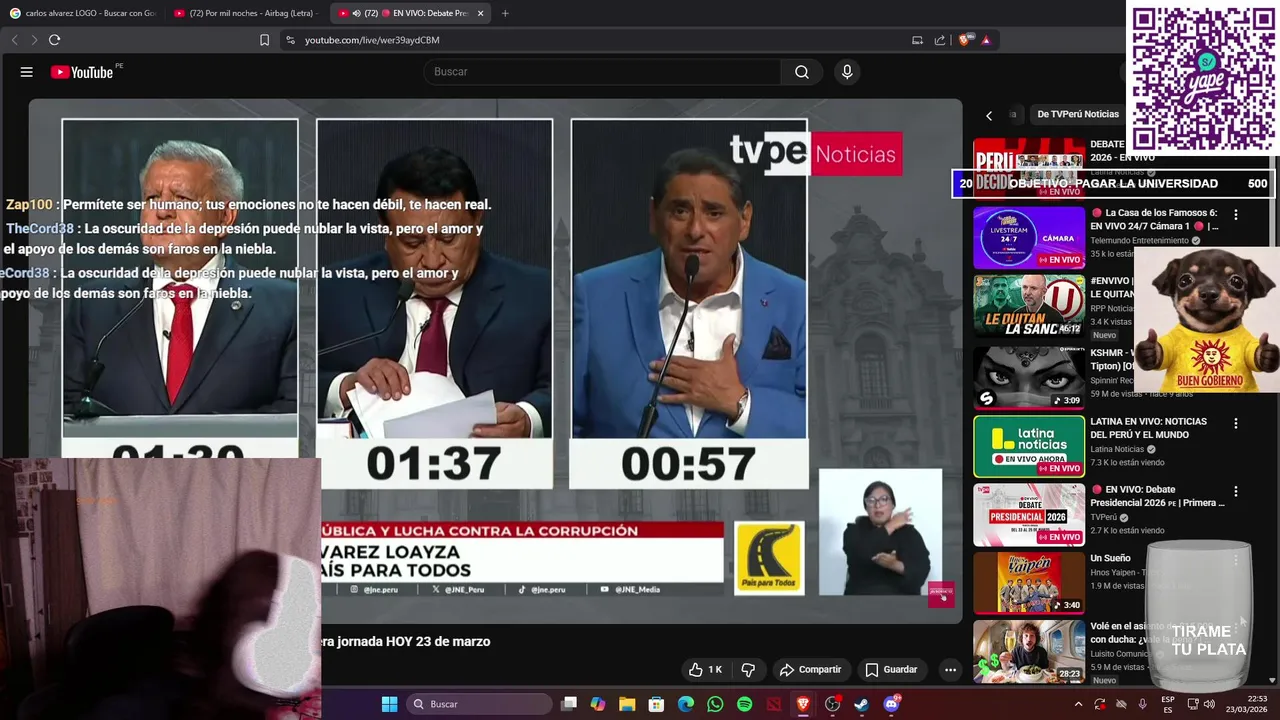Open Steam from taskbar

(x=861, y=704)
